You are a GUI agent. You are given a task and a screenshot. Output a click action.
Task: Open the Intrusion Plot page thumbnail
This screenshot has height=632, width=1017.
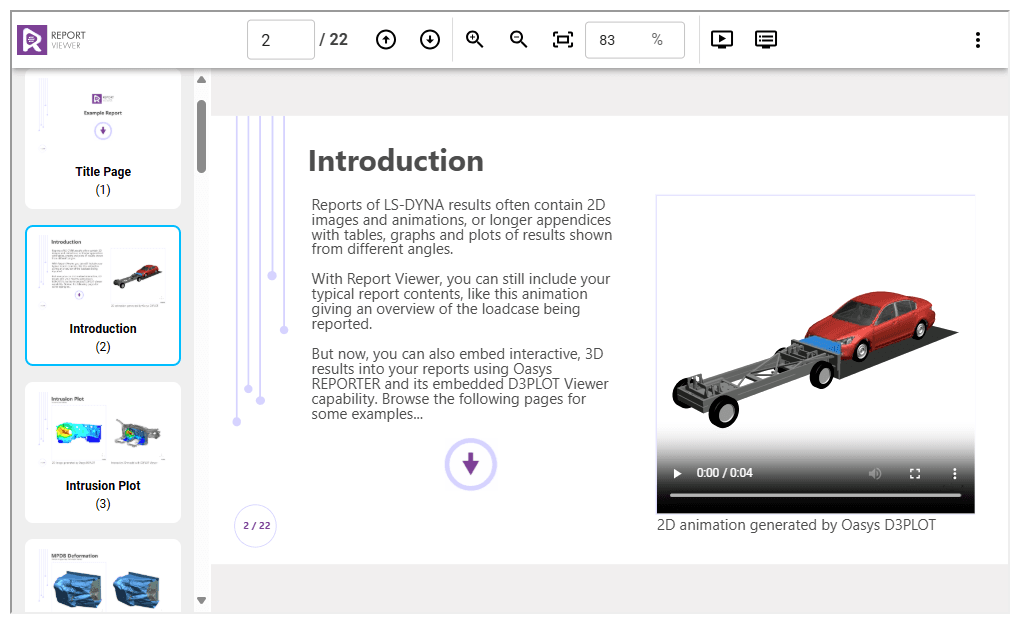point(103,451)
